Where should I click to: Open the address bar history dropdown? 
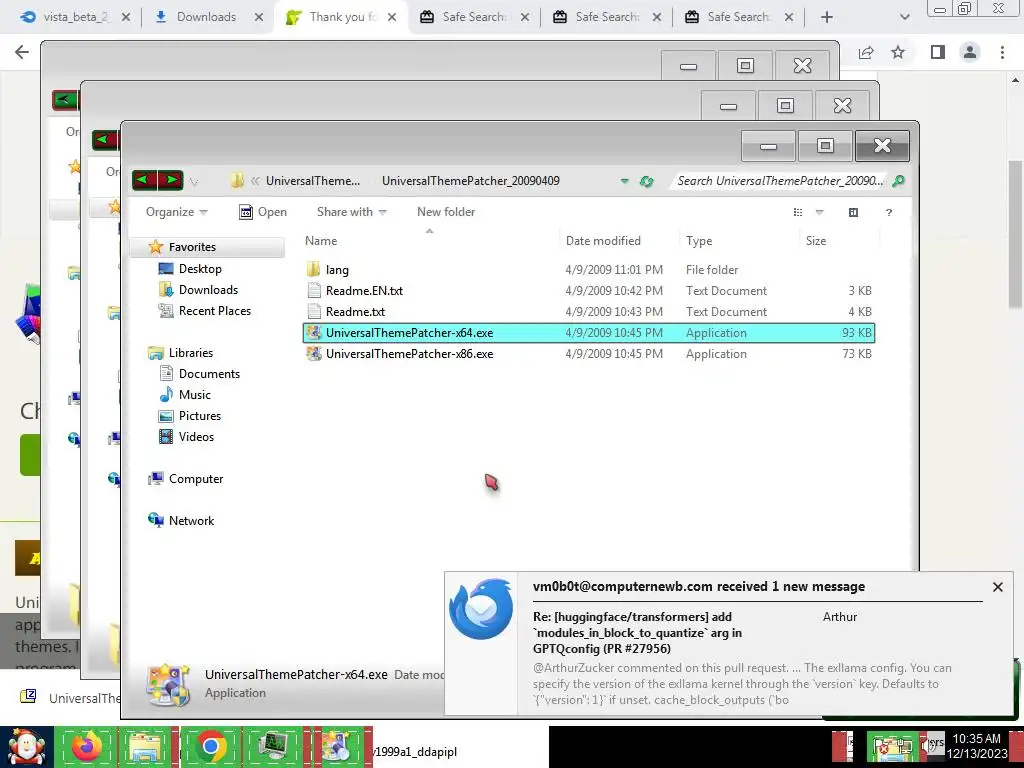pyautogui.click(x=624, y=181)
